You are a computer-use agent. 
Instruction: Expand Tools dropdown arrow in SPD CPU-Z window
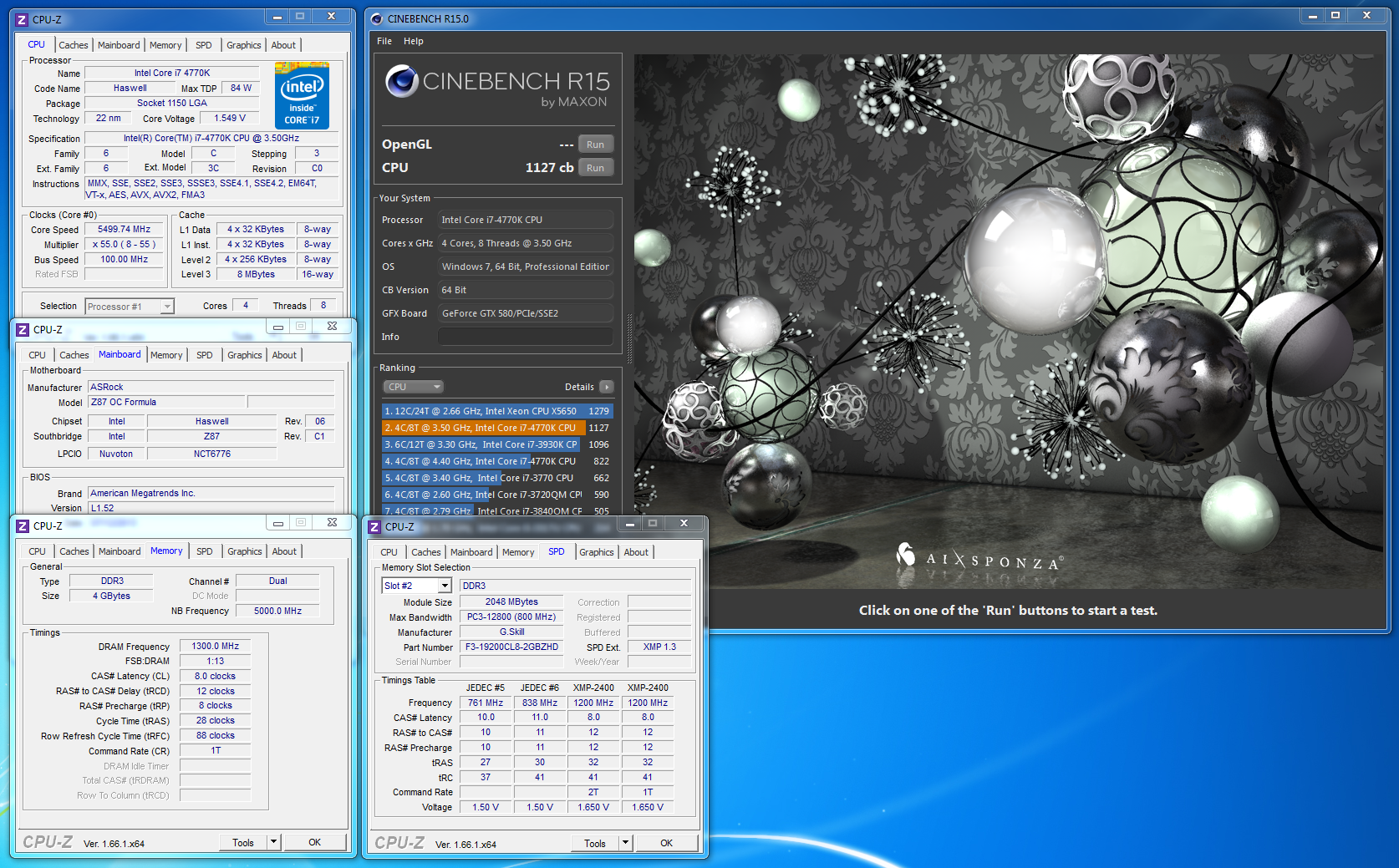pyautogui.click(x=625, y=843)
